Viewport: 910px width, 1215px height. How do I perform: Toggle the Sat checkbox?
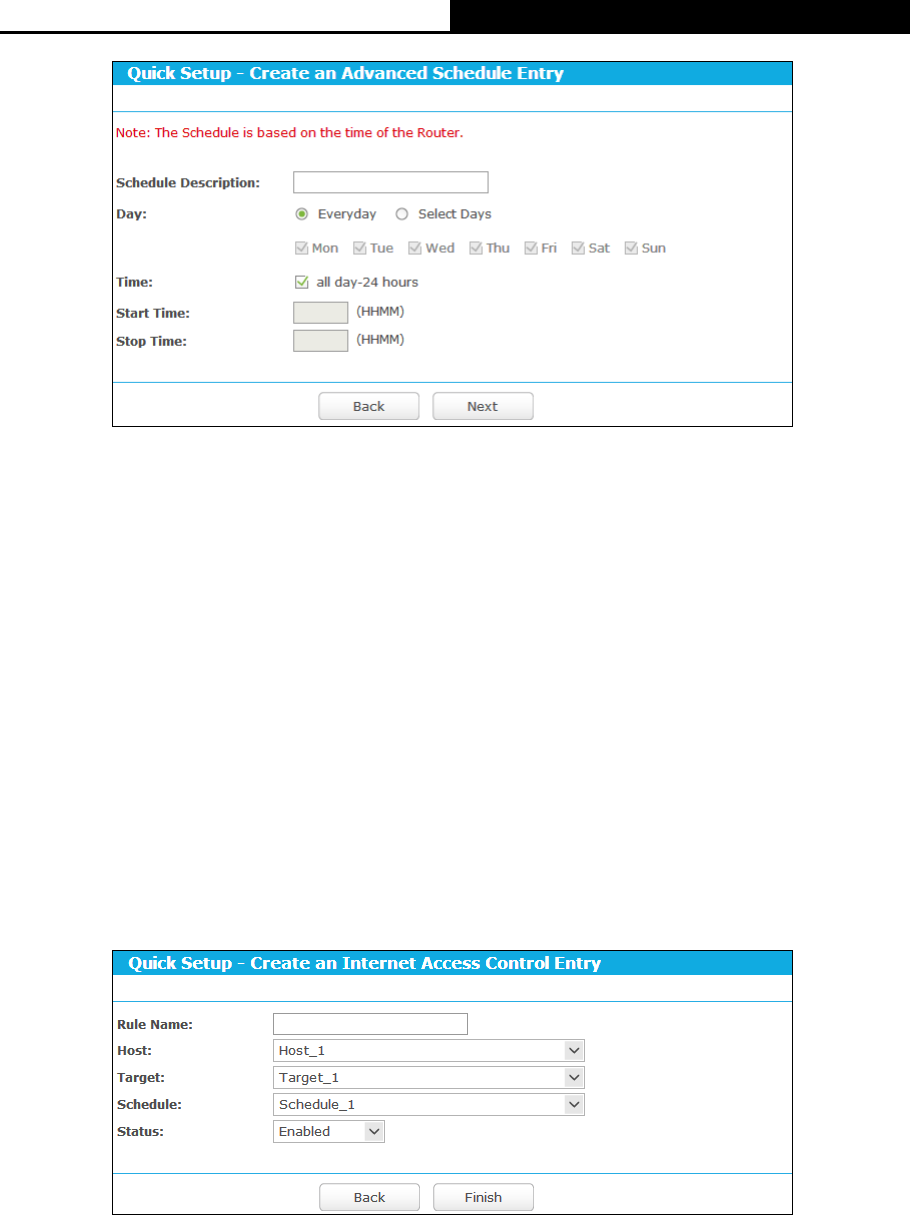pyautogui.click(x=578, y=248)
